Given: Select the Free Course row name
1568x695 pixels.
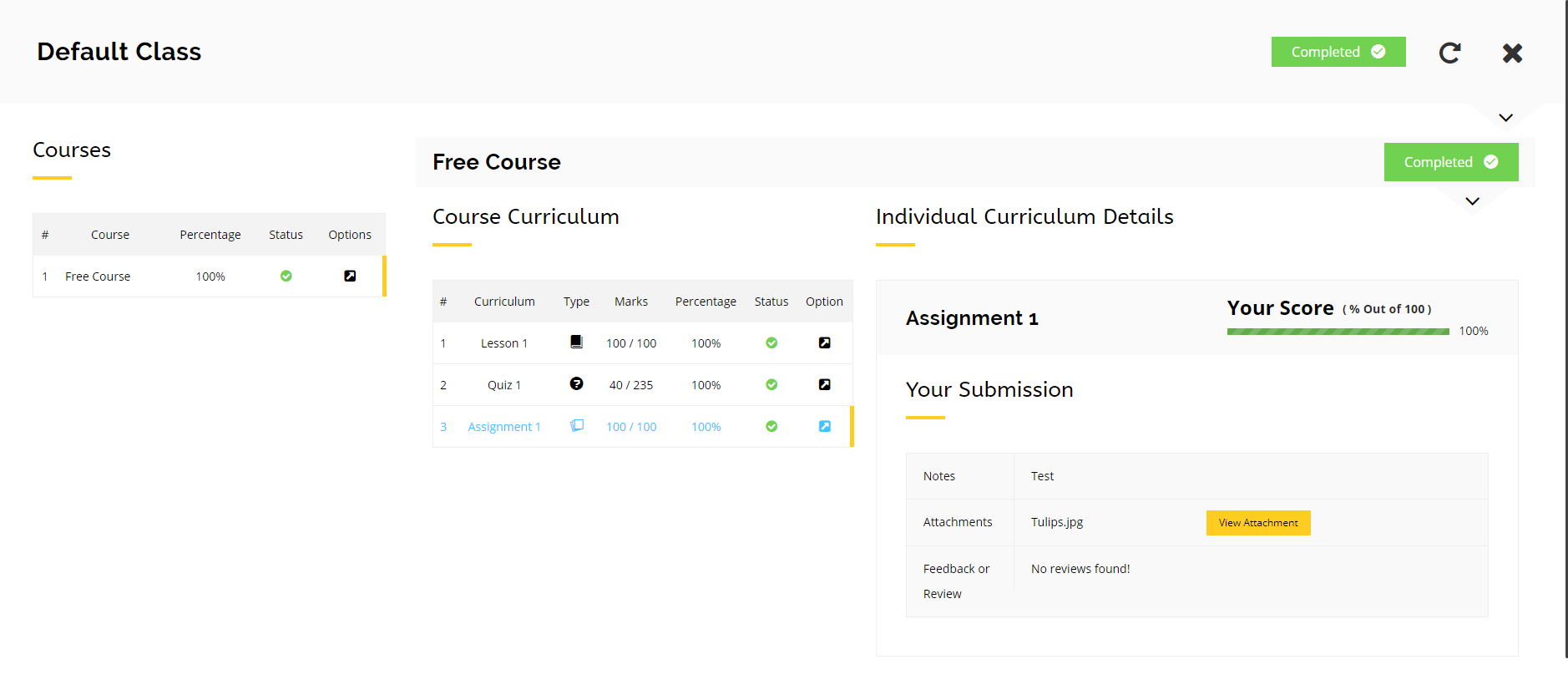Looking at the screenshot, I should (x=98, y=276).
